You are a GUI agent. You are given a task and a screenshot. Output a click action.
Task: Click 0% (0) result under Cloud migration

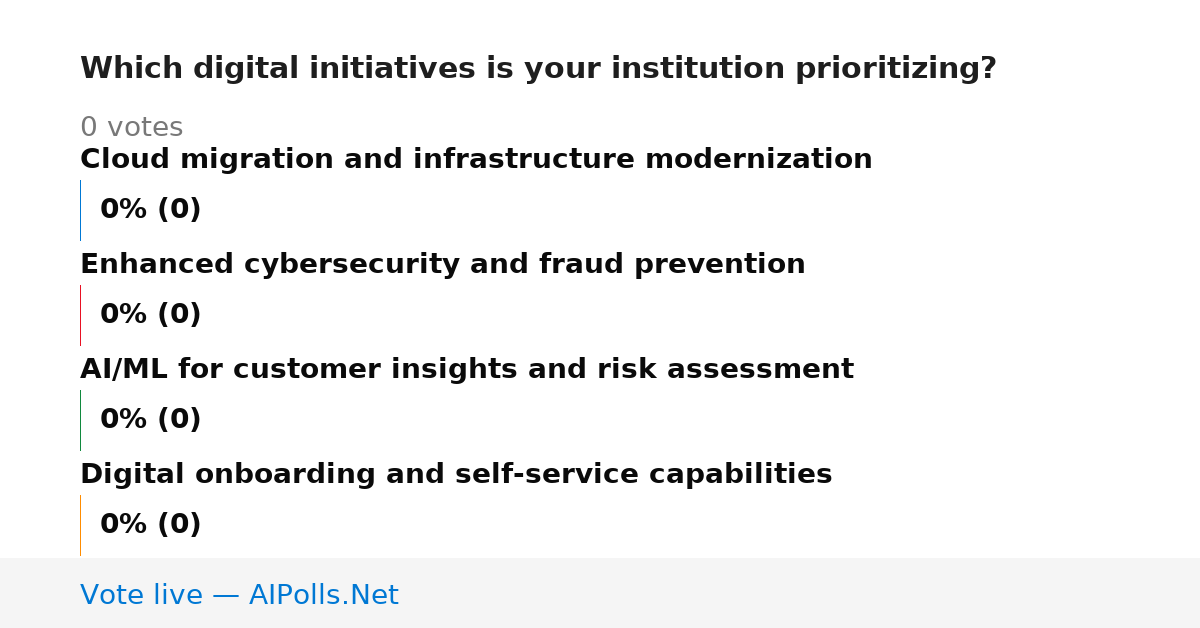click(x=150, y=210)
